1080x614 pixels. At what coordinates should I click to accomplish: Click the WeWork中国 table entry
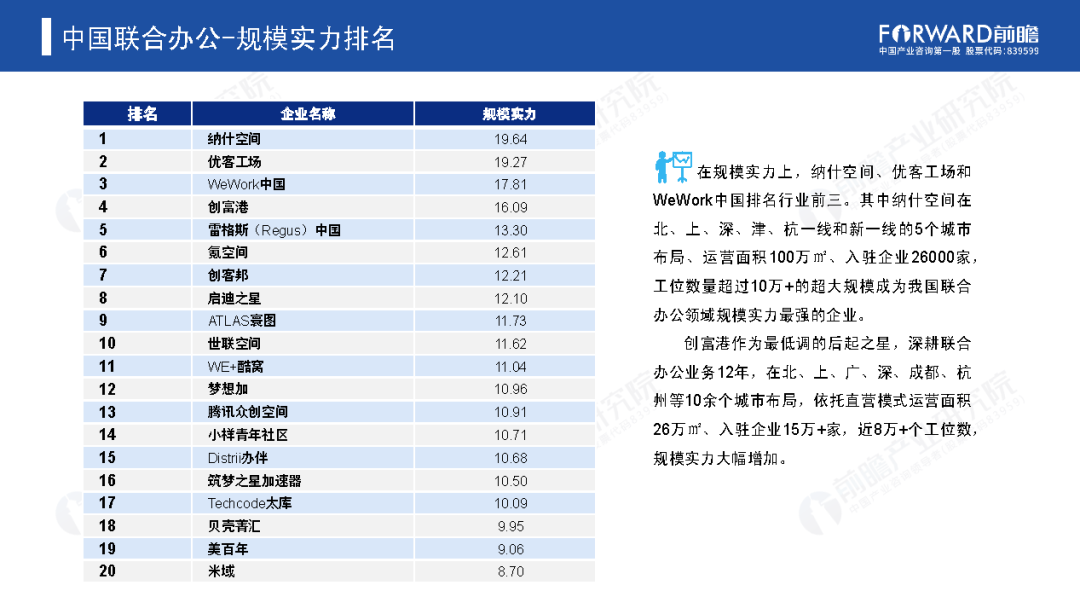pos(246,184)
